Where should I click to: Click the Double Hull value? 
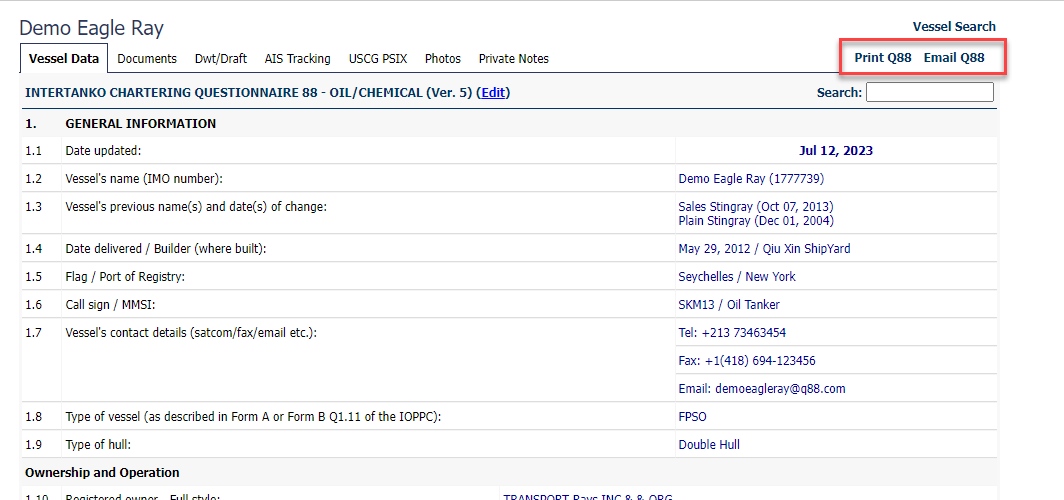(x=709, y=444)
